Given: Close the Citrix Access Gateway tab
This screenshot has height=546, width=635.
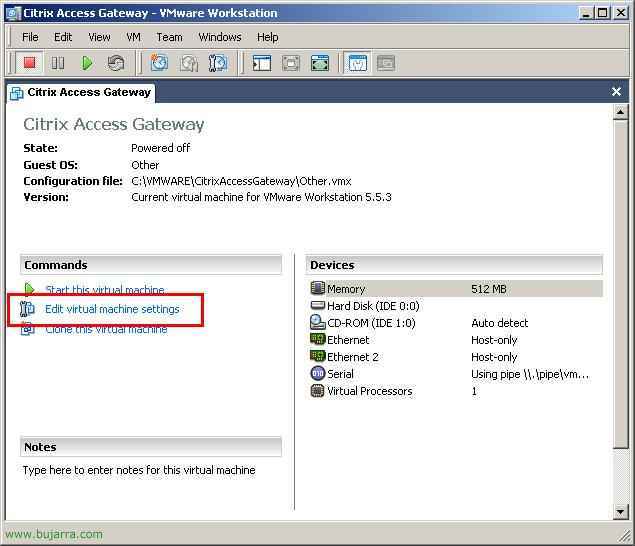Looking at the screenshot, I should [616, 92].
